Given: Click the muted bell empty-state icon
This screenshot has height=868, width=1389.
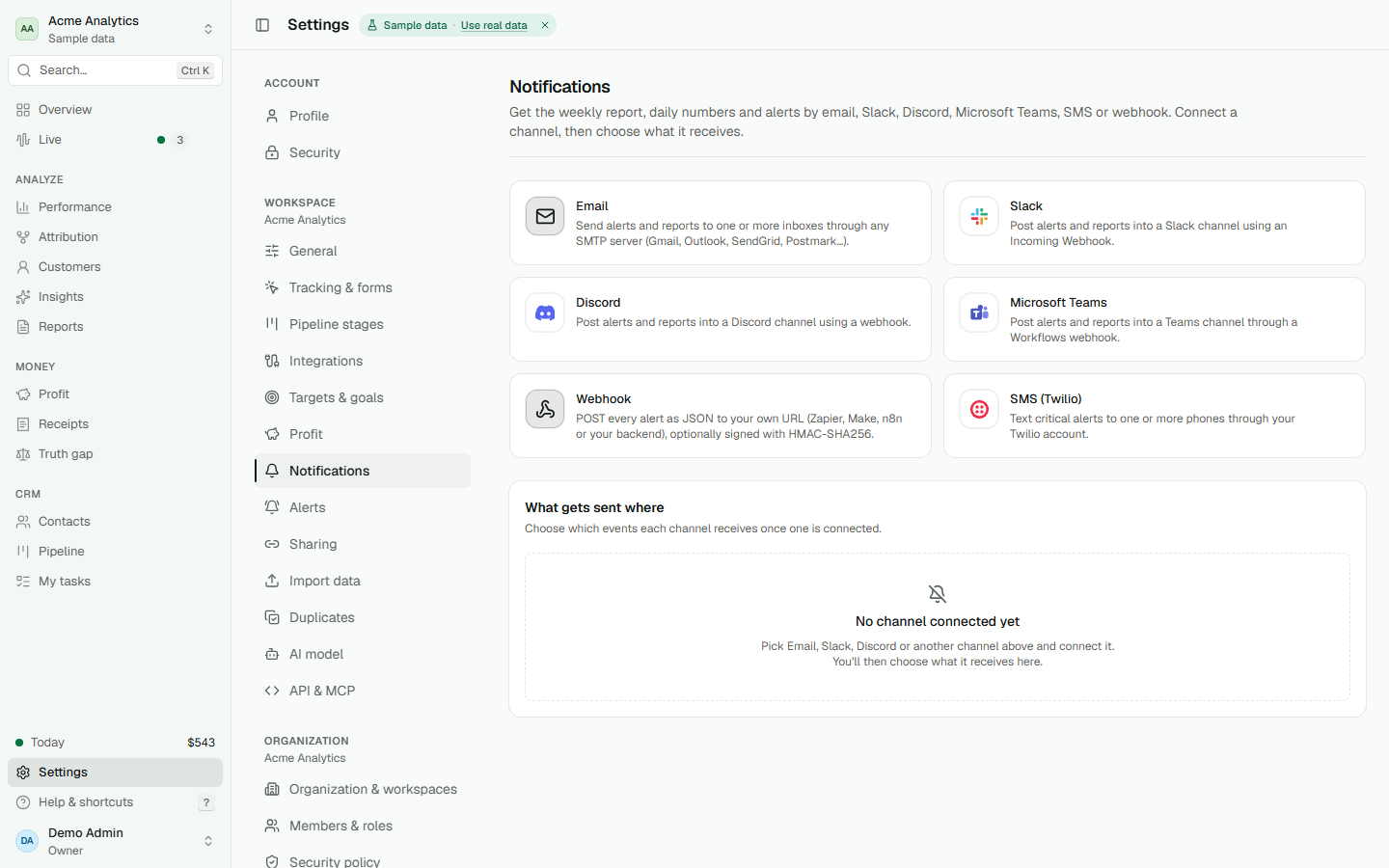Looking at the screenshot, I should click(x=938, y=593).
